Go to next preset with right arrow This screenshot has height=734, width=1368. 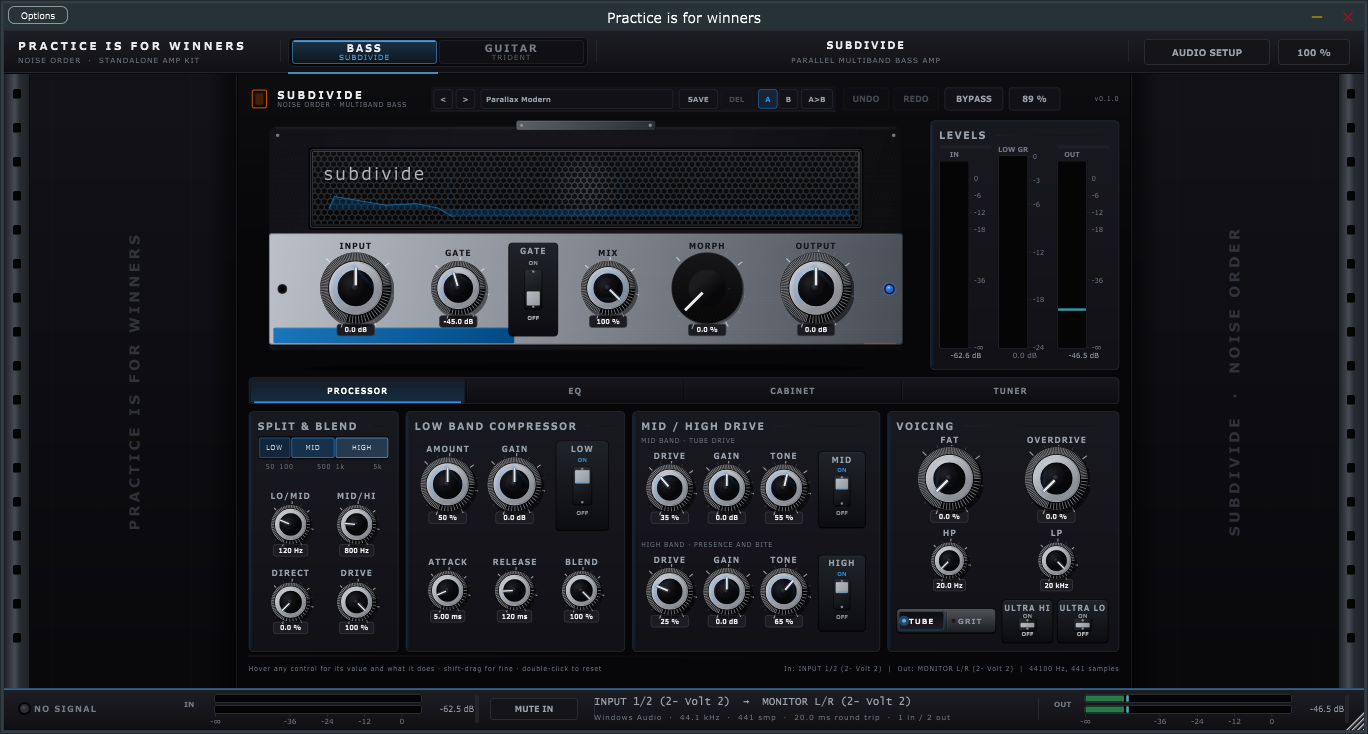[x=465, y=99]
